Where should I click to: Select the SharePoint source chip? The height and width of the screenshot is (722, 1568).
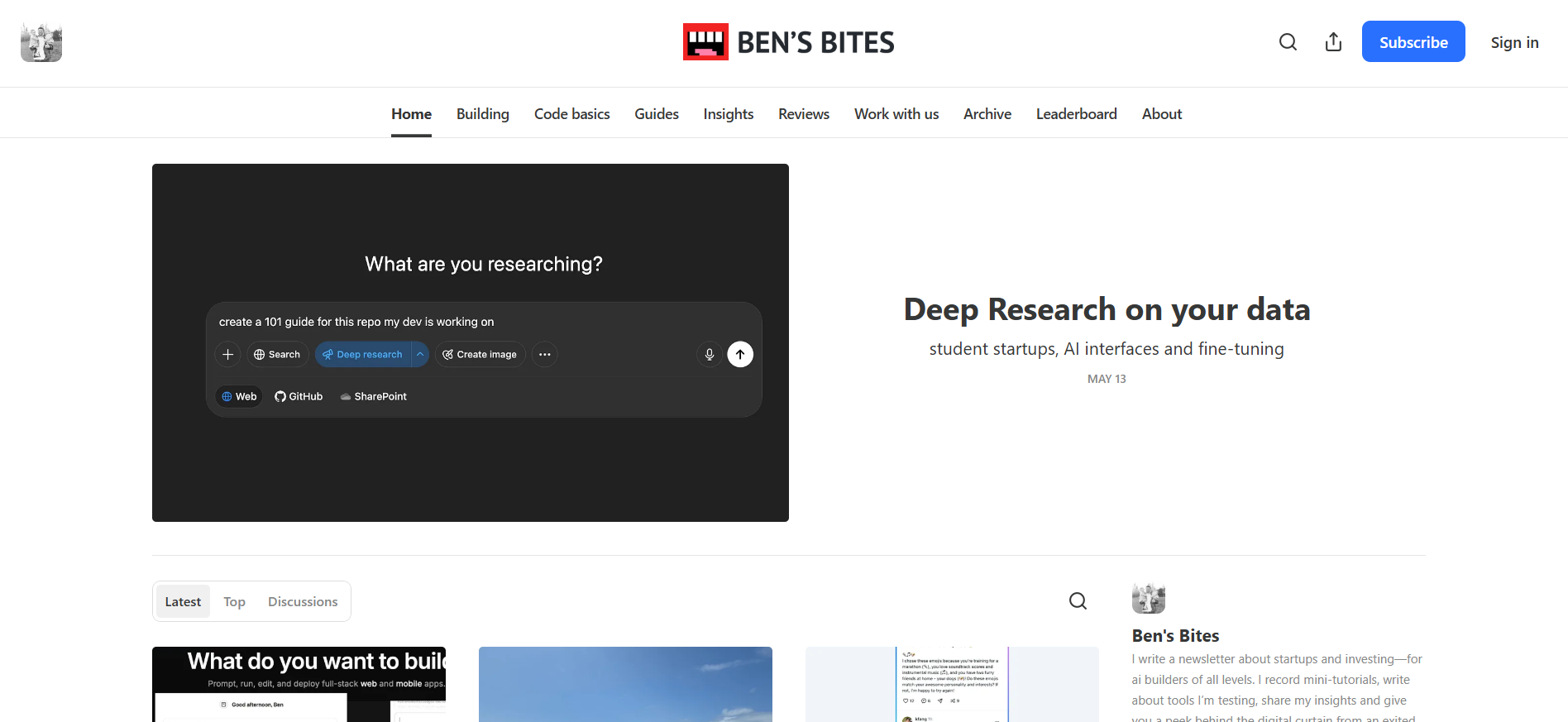pos(374,397)
